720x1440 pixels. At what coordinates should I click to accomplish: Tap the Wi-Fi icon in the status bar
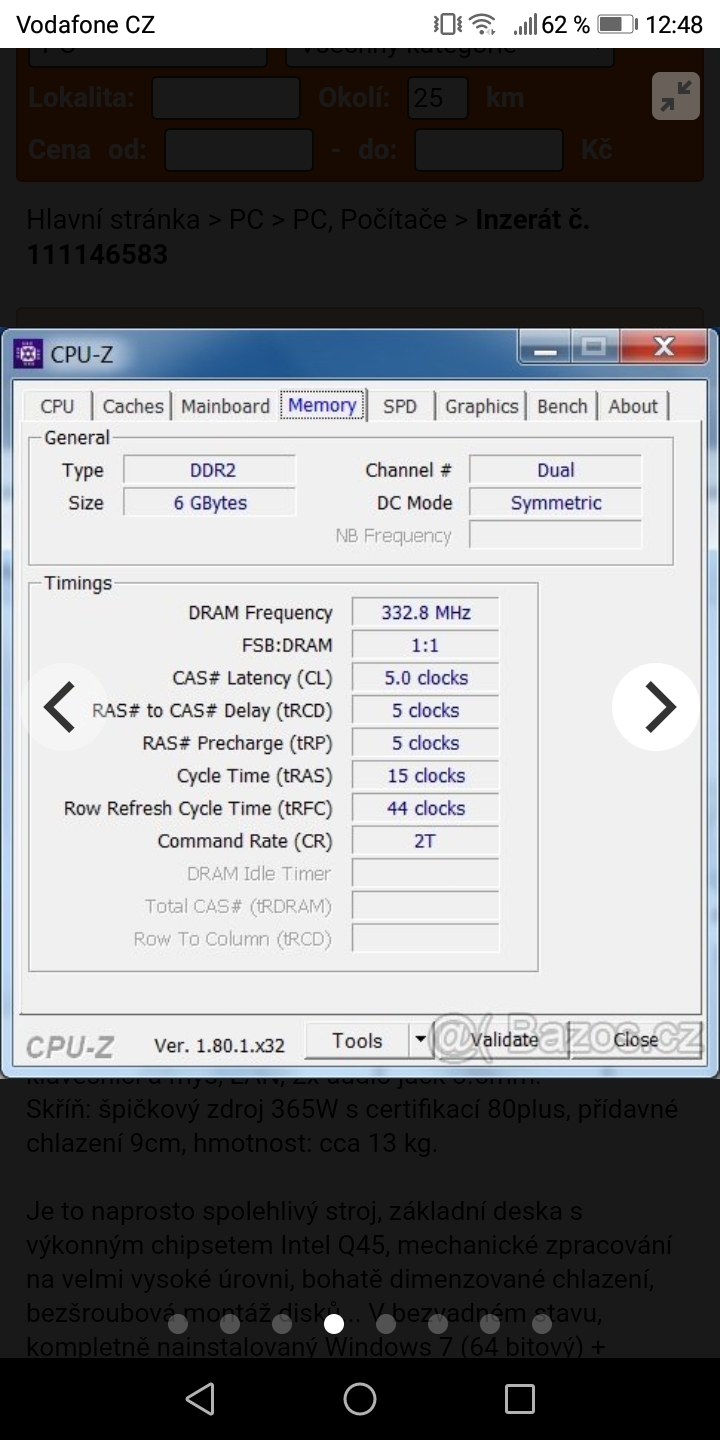click(x=482, y=24)
